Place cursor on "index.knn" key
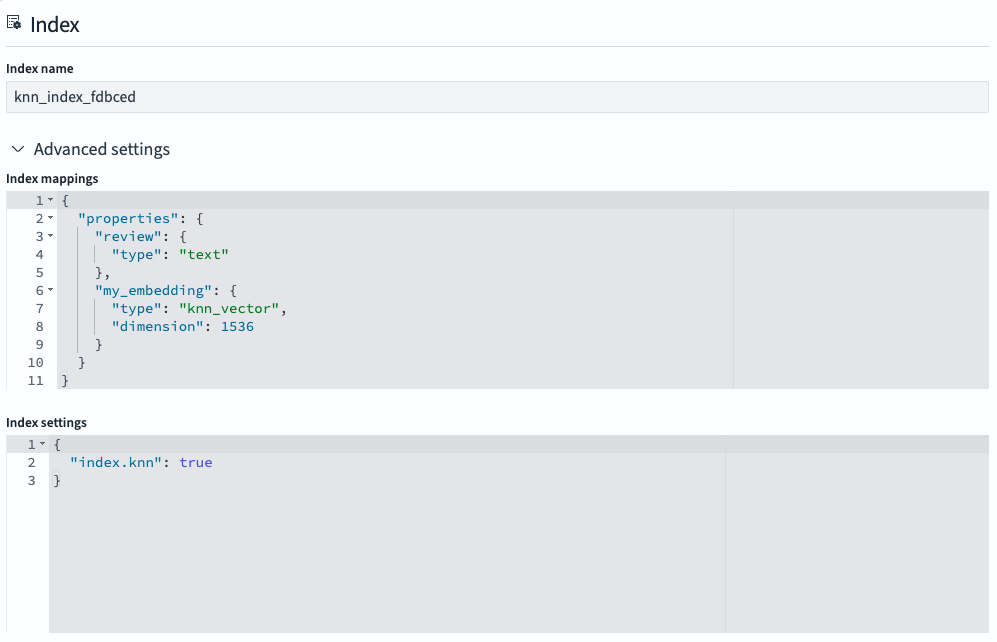Screen dimensions: 997x642 (117, 463)
